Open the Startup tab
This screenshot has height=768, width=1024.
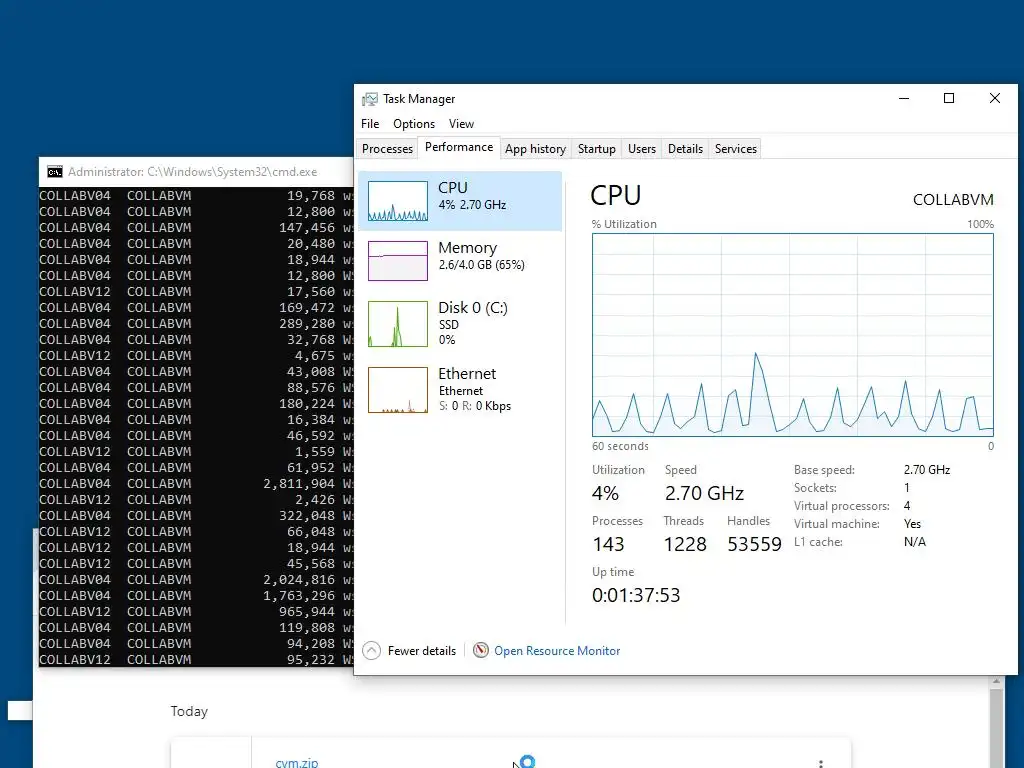pos(596,148)
